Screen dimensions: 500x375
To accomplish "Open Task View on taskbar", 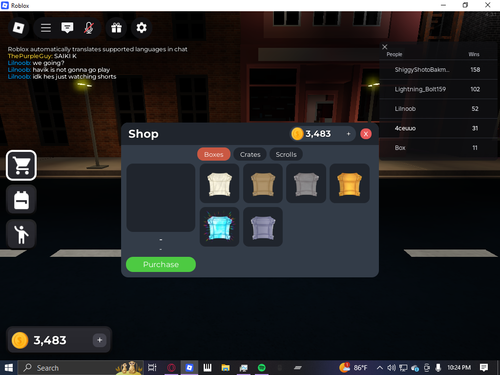I will point(152,368).
